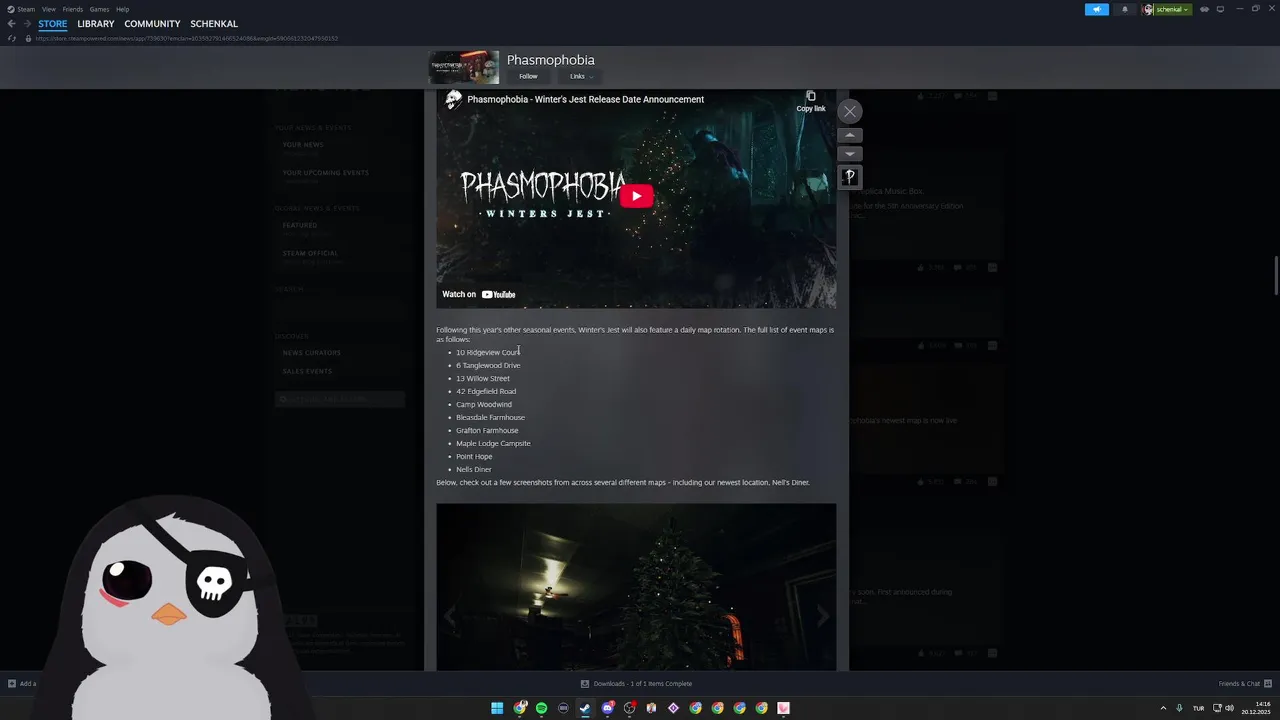
Task: Switch to the LIBRARY tab
Action: (96, 24)
